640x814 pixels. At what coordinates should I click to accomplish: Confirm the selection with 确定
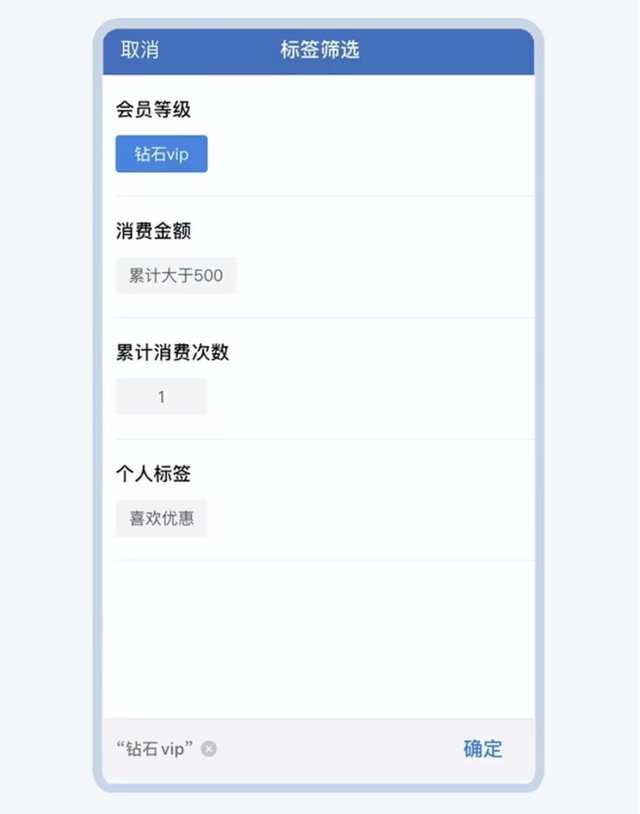pyautogui.click(x=482, y=749)
